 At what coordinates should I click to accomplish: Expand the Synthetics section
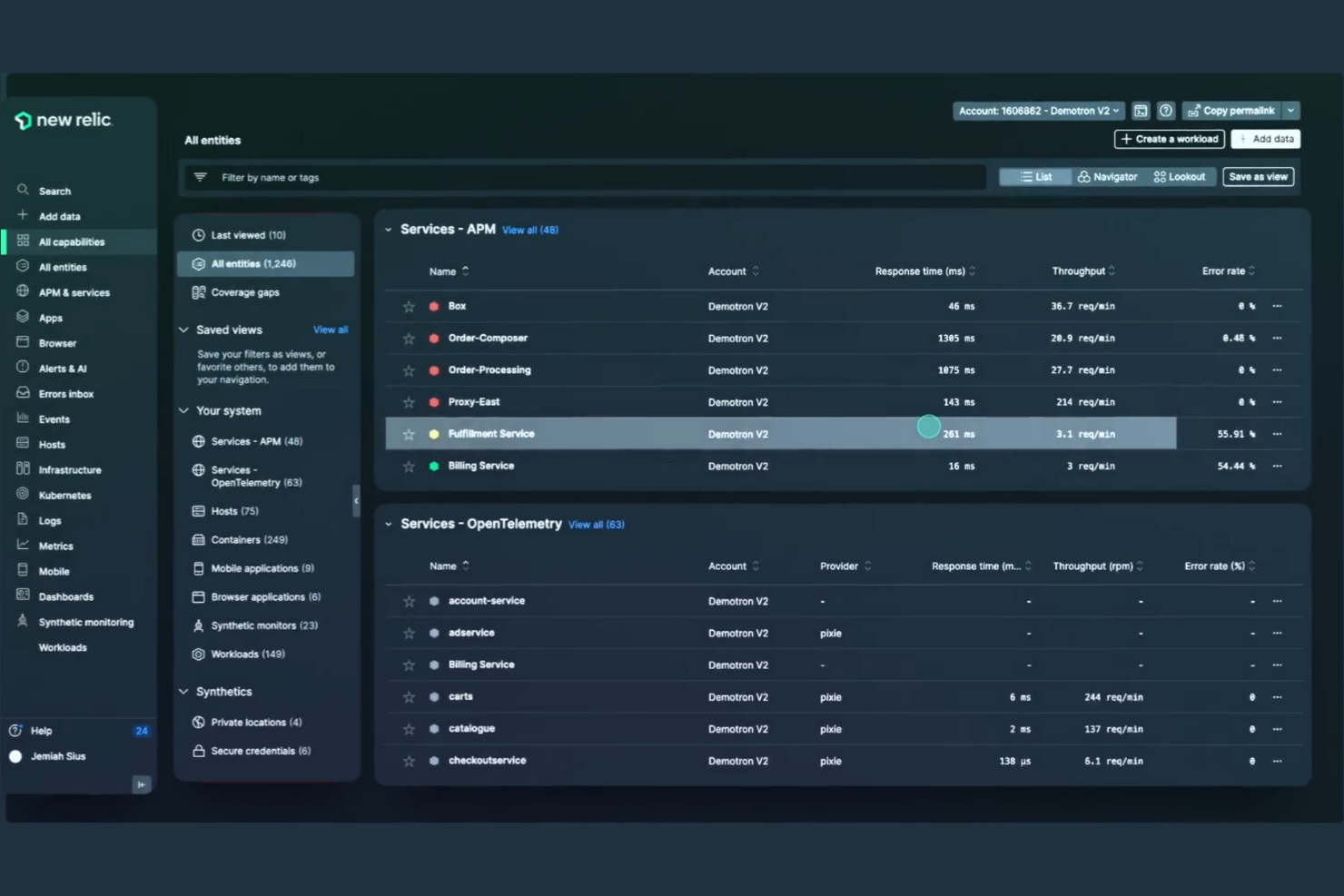point(183,691)
